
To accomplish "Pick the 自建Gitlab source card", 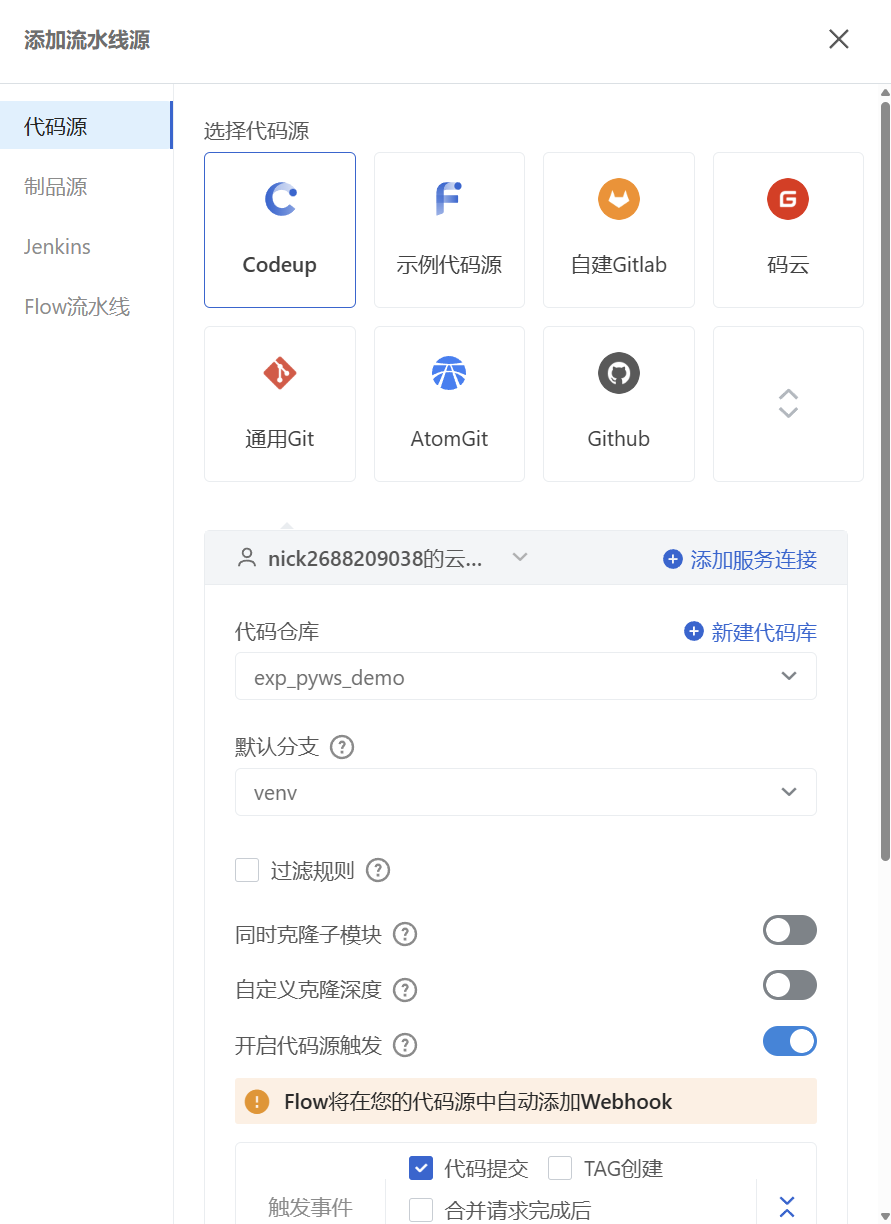I will pos(619,230).
